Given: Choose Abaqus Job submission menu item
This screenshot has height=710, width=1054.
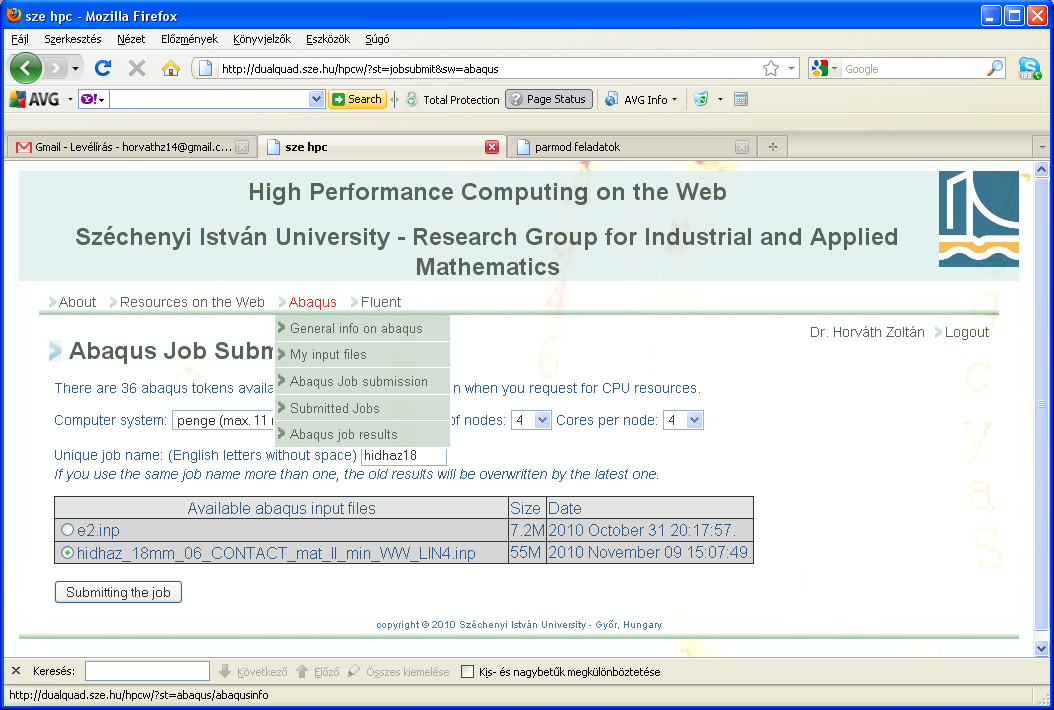Looking at the screenshot, I should 362,381.
